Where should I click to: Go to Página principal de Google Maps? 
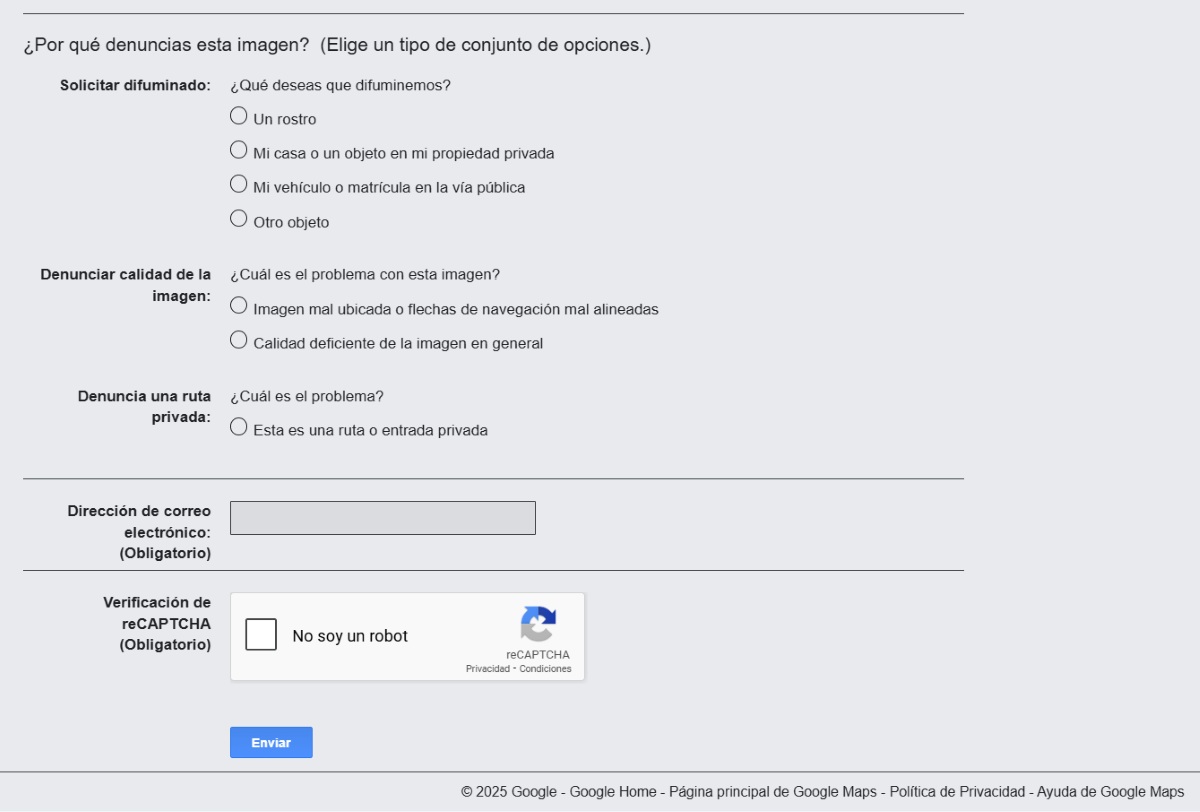coord(773,792)
